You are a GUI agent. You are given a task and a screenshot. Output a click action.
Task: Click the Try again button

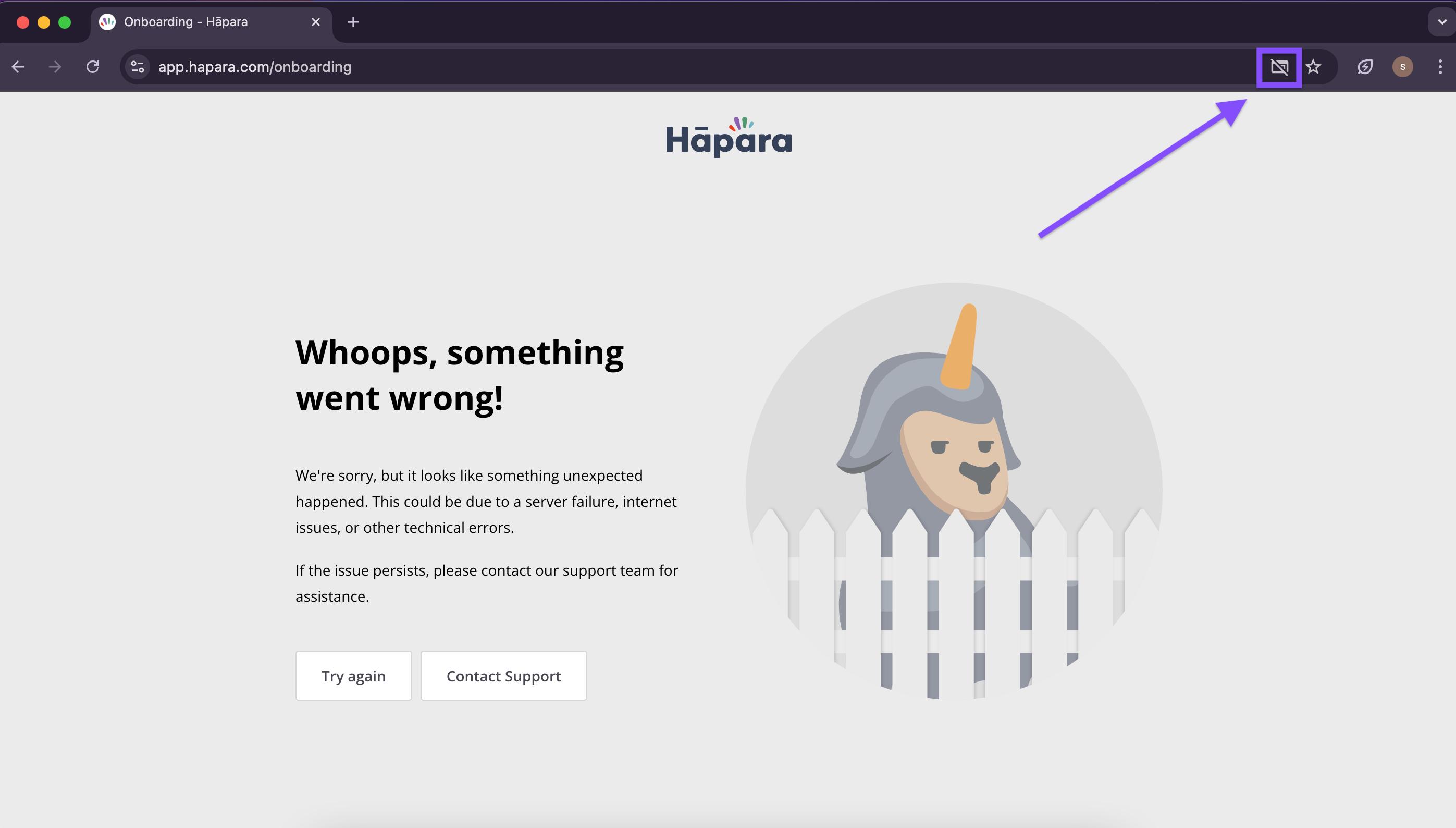[353, 676]
